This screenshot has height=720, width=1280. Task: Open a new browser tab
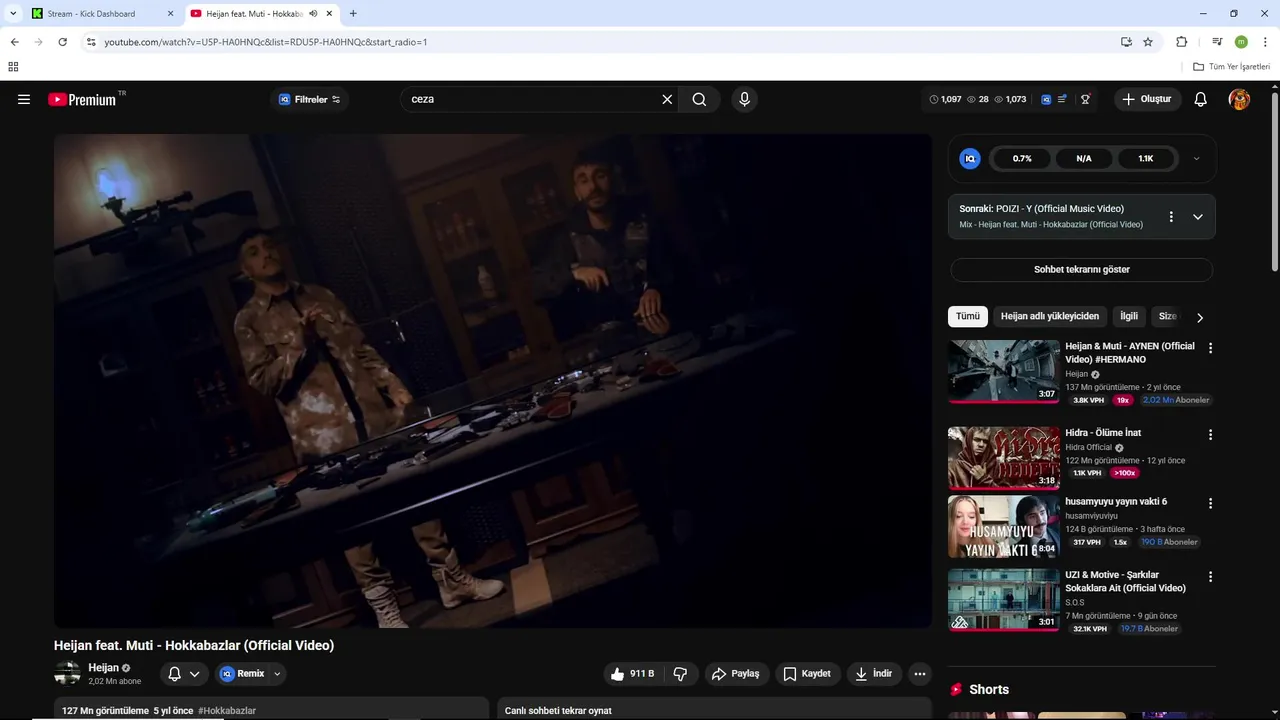pyautogui.click(x=353, y=14)
